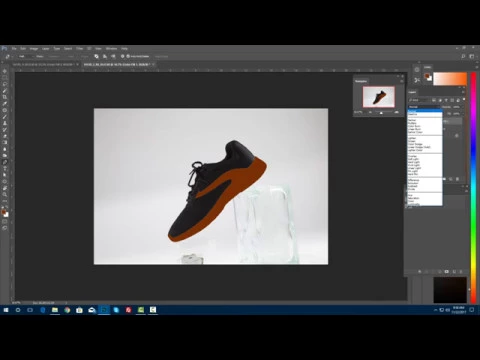This screenshot has height=360, width=480.
Task: Select the Path Selection tool
Action: tap(5, 175)
